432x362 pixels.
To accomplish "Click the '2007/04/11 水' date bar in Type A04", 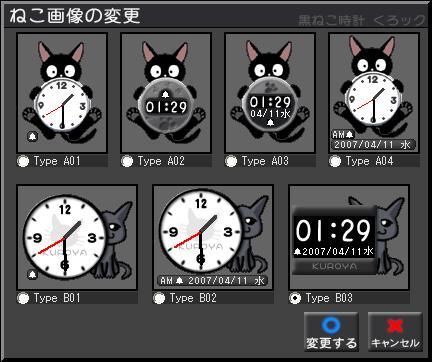I will pos(373,145).
